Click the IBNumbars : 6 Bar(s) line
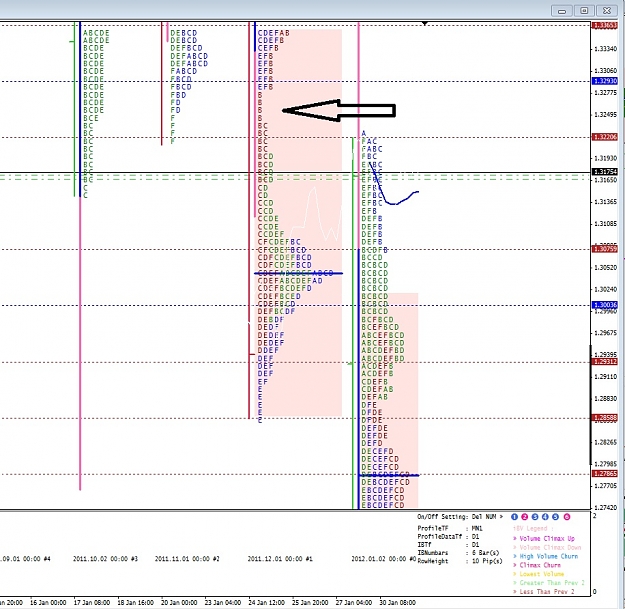625x609 pixels. coord(458,553)
